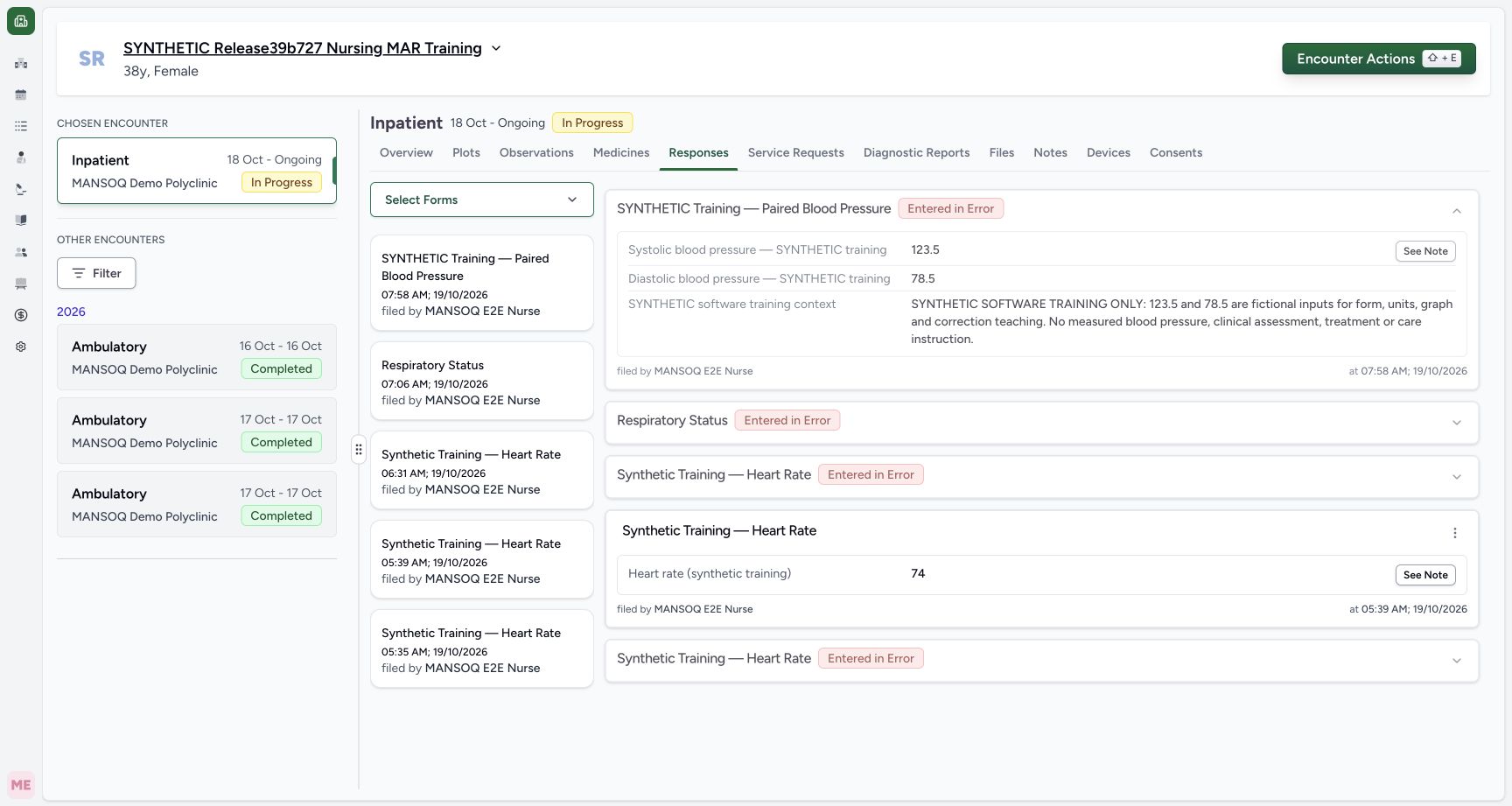Expand the Respiratory Status response
1512x806 pixels.
pyautogui.click(x=1457, y=423)
